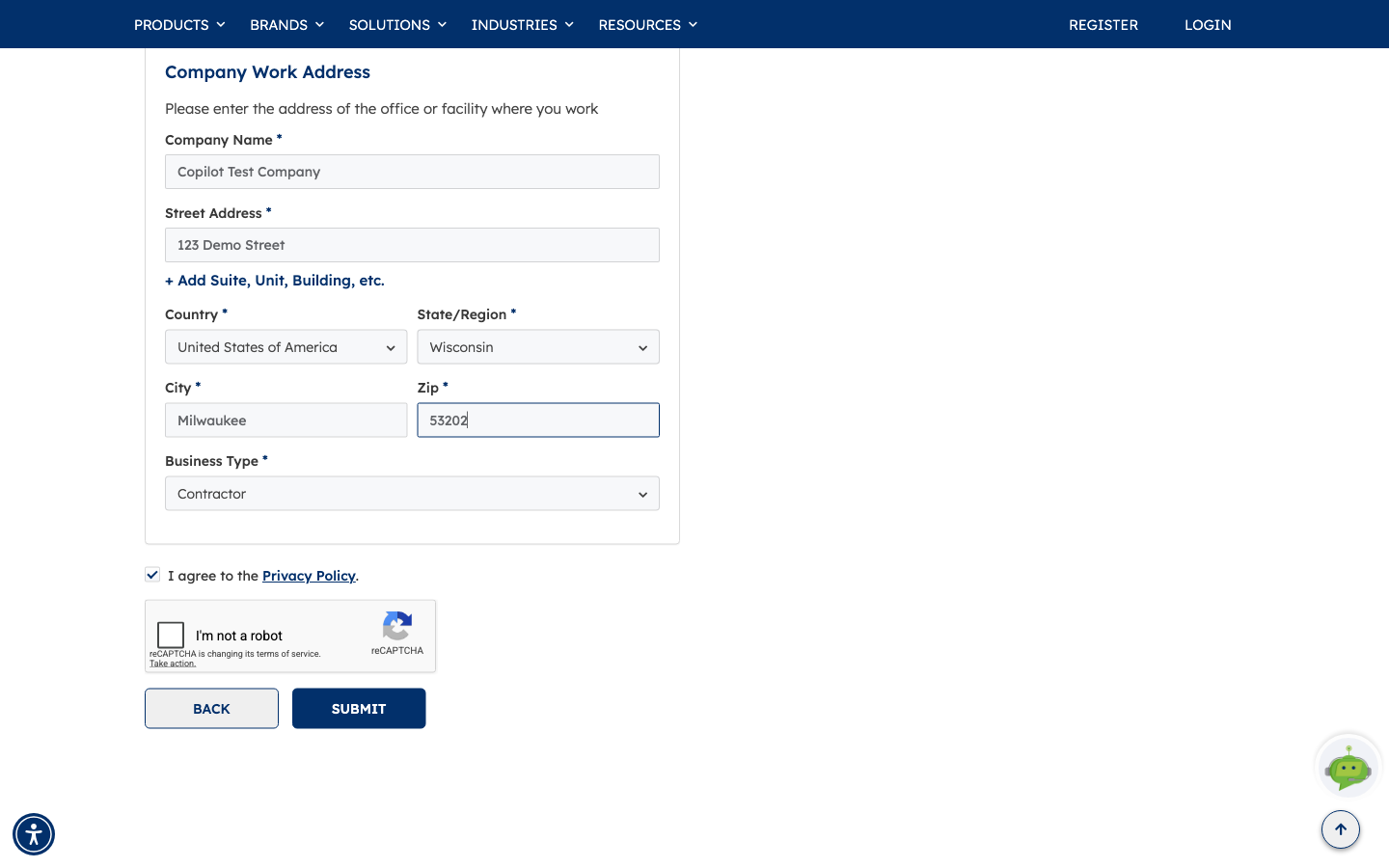Uncheck the Privacy Policy agreement checkbox
Screen dimensions: 1389x868
[152, 575]
